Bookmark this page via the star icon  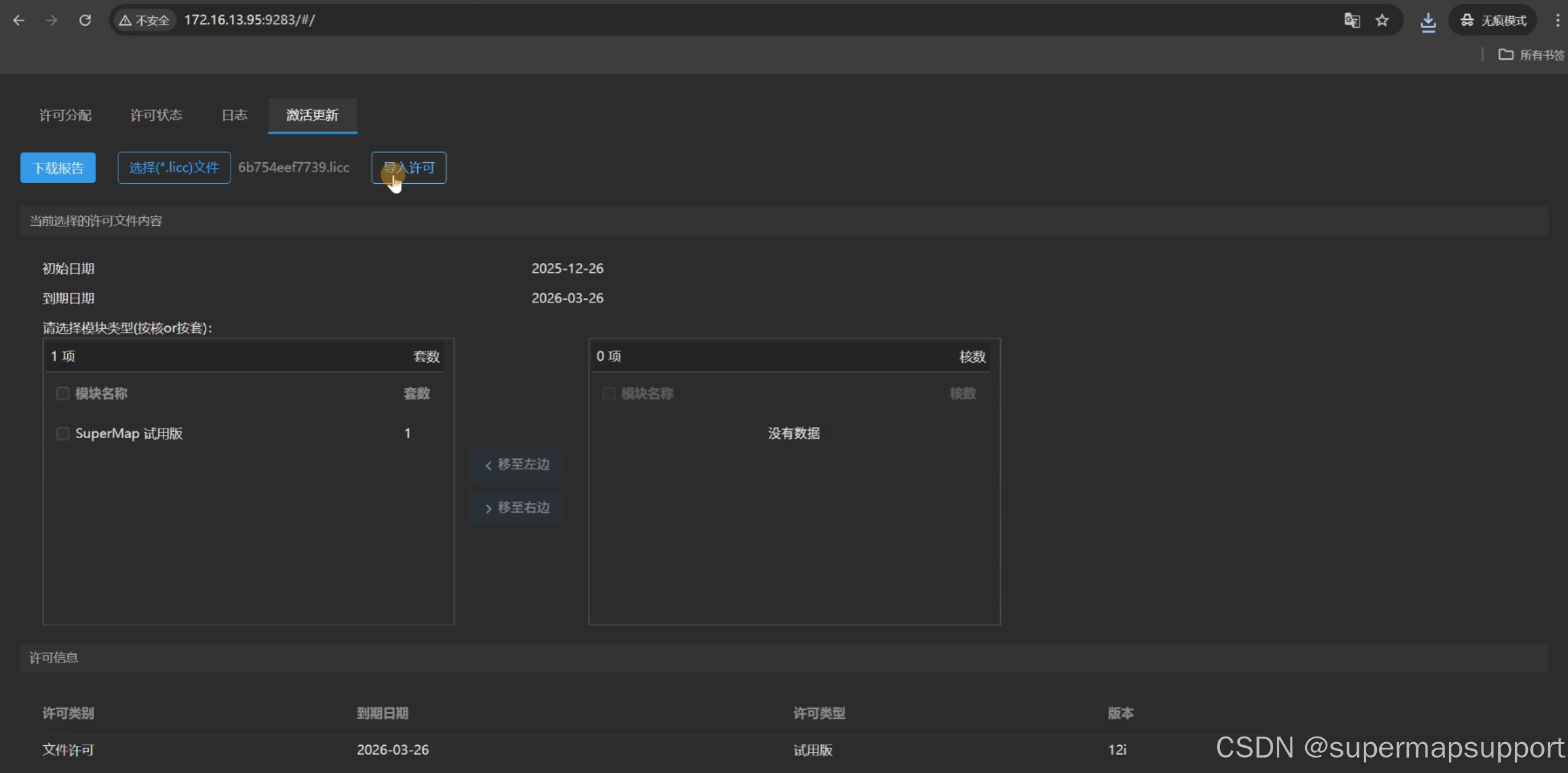(x=1382, y=20)
